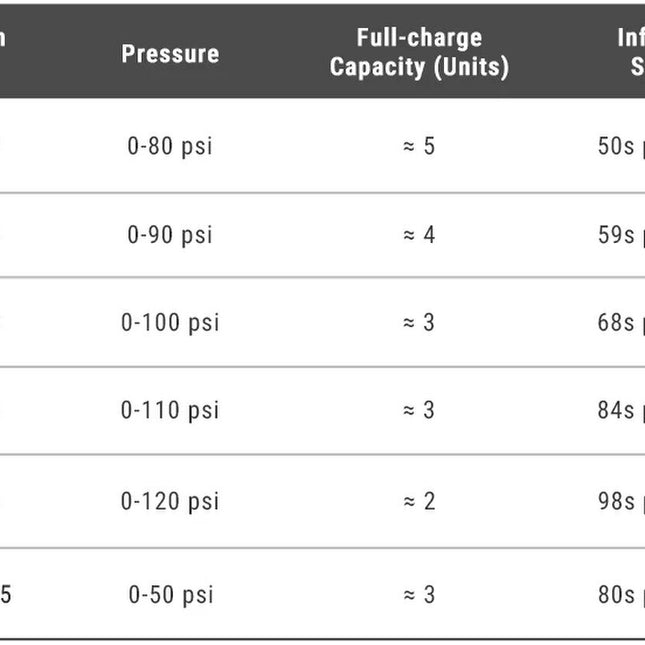Select the 0-90 psi cell

pos(170,235)
